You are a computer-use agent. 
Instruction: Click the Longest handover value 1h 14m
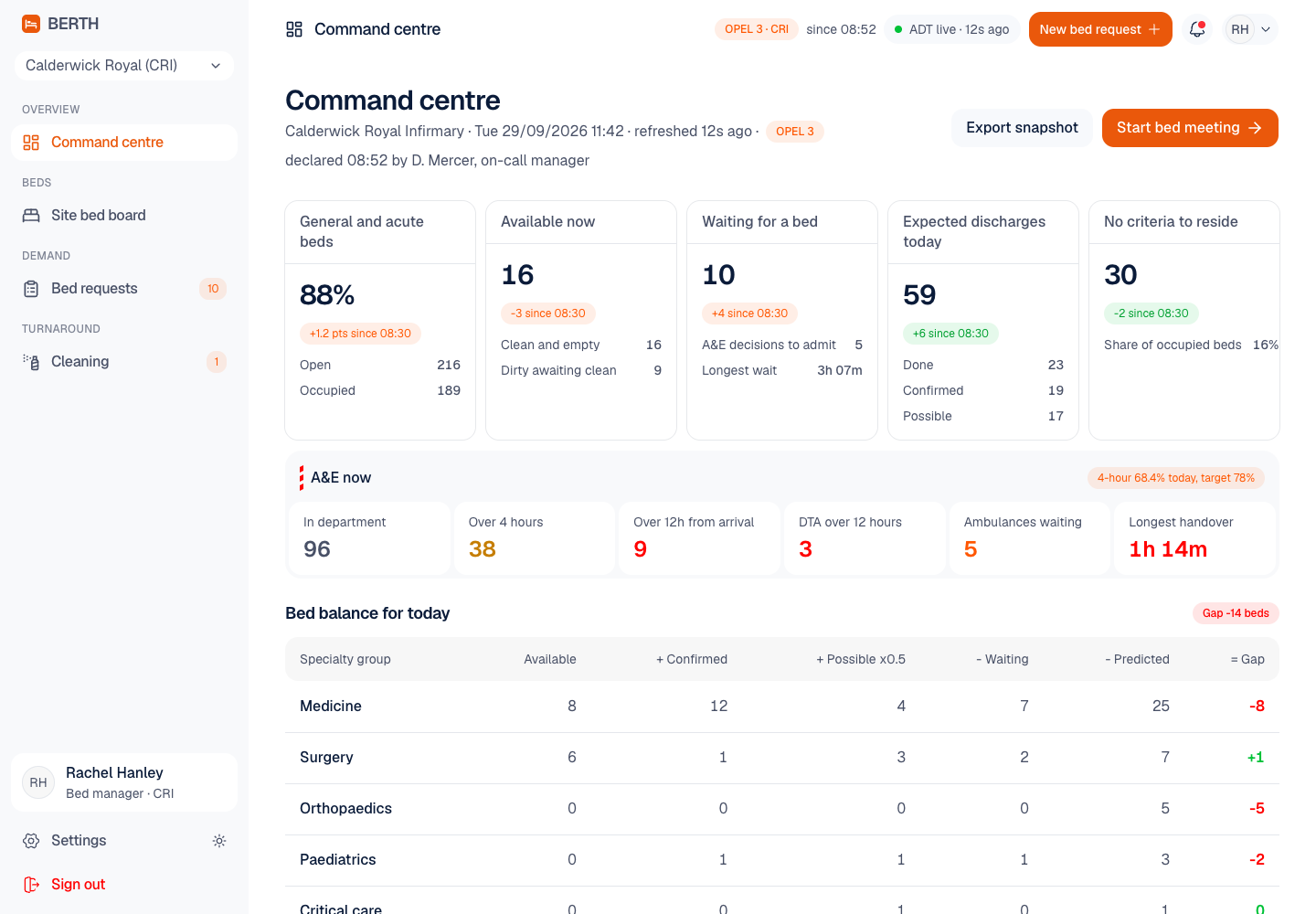click(1168, 549)
